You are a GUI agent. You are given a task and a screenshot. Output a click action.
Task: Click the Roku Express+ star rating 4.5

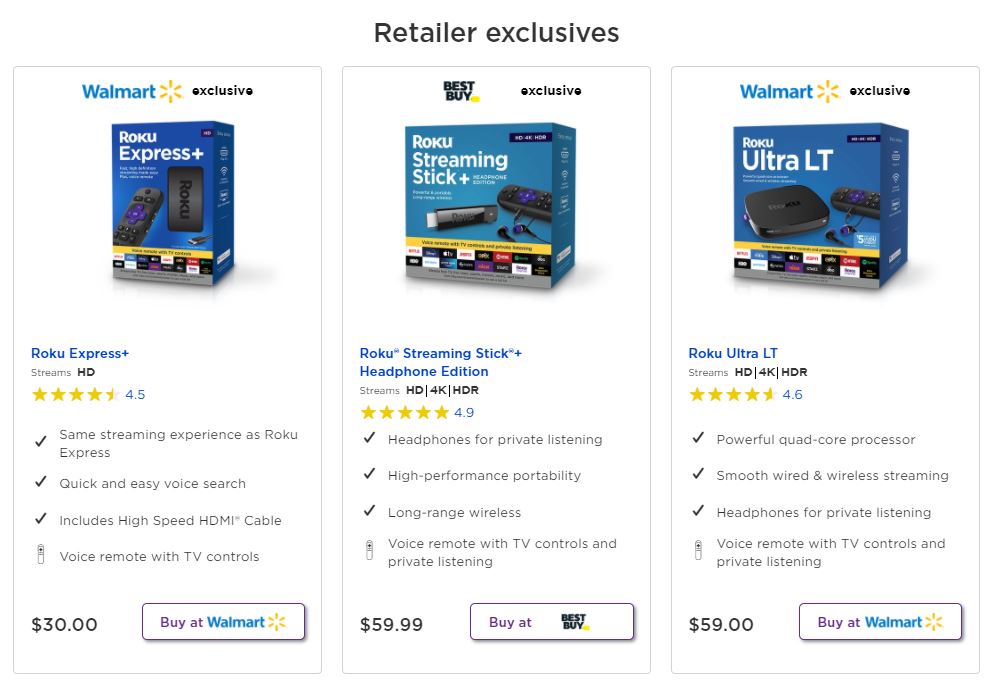pyautogui.click(x=88, y=395)
